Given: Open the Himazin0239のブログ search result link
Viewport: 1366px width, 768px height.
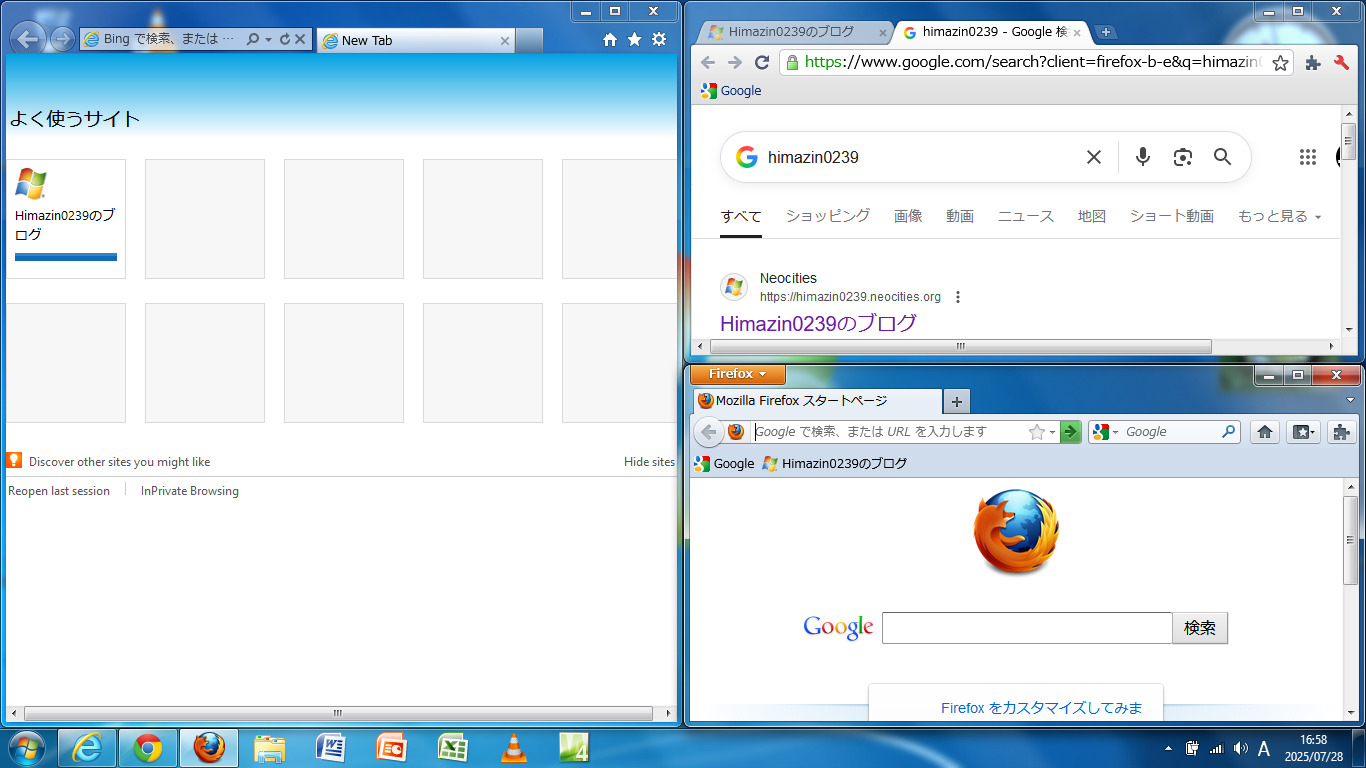Looking at the screenshot, I should tap(818, 323).
